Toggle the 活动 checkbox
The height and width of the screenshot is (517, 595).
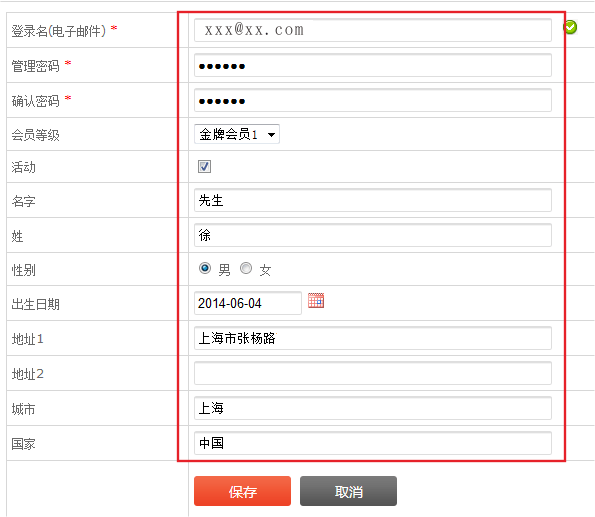(x=204, y=166)
